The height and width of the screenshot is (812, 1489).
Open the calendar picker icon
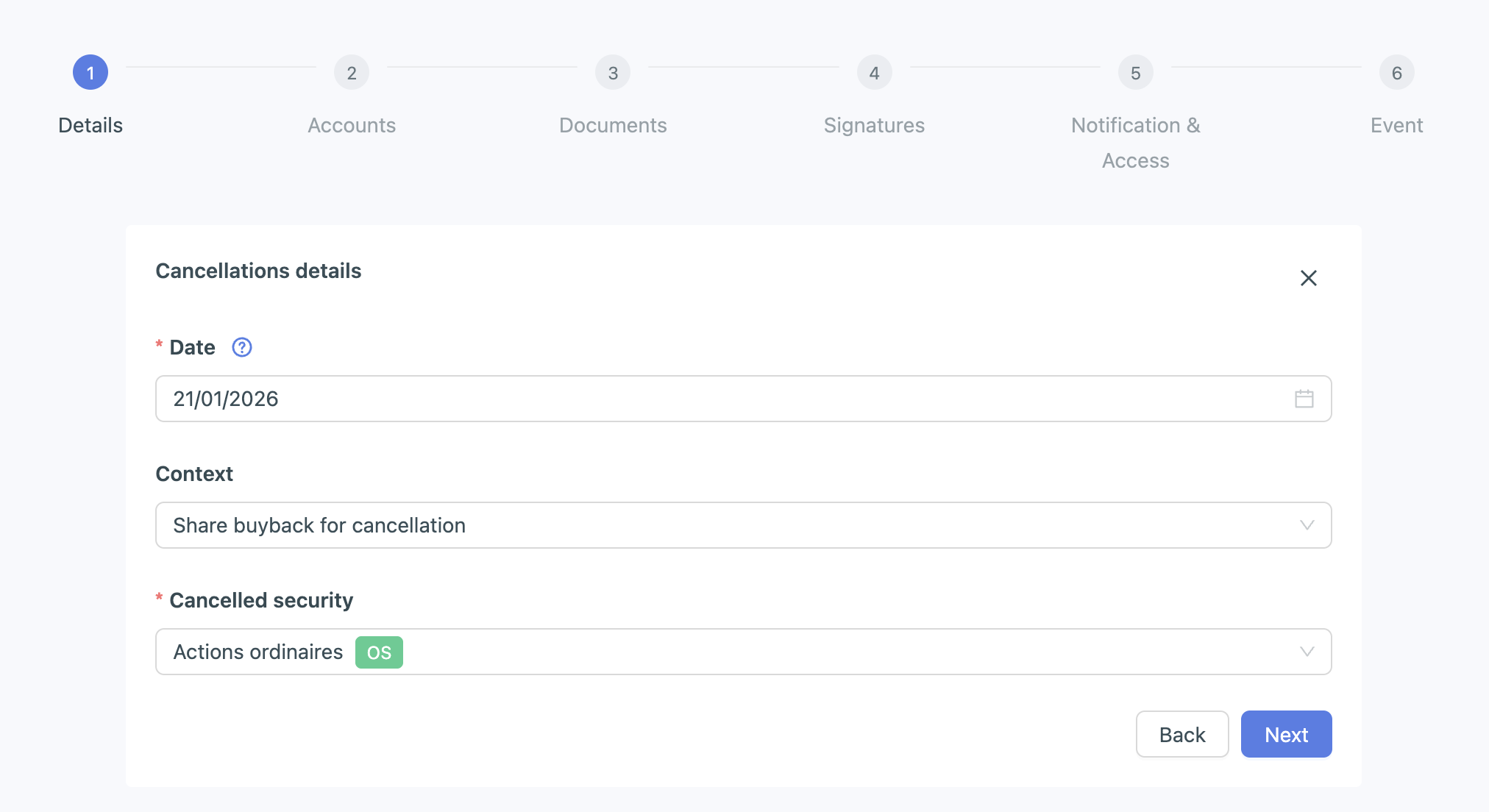[x=1304, y=399]
